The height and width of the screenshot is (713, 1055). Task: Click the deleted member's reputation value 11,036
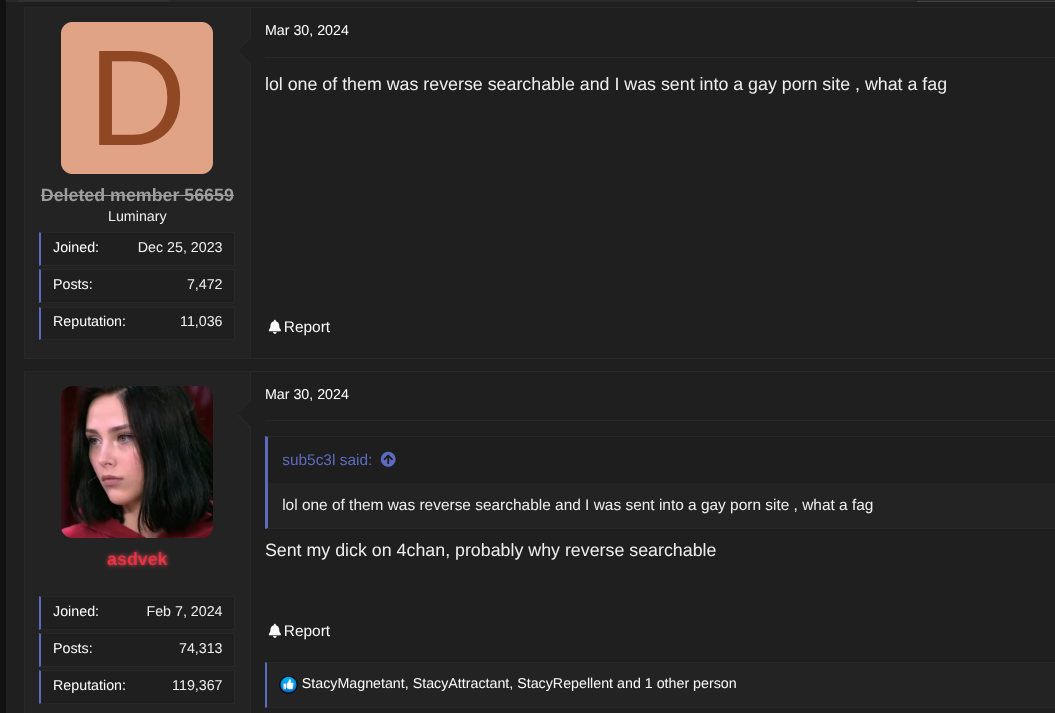pyautogui.click(x=201, y=321)
